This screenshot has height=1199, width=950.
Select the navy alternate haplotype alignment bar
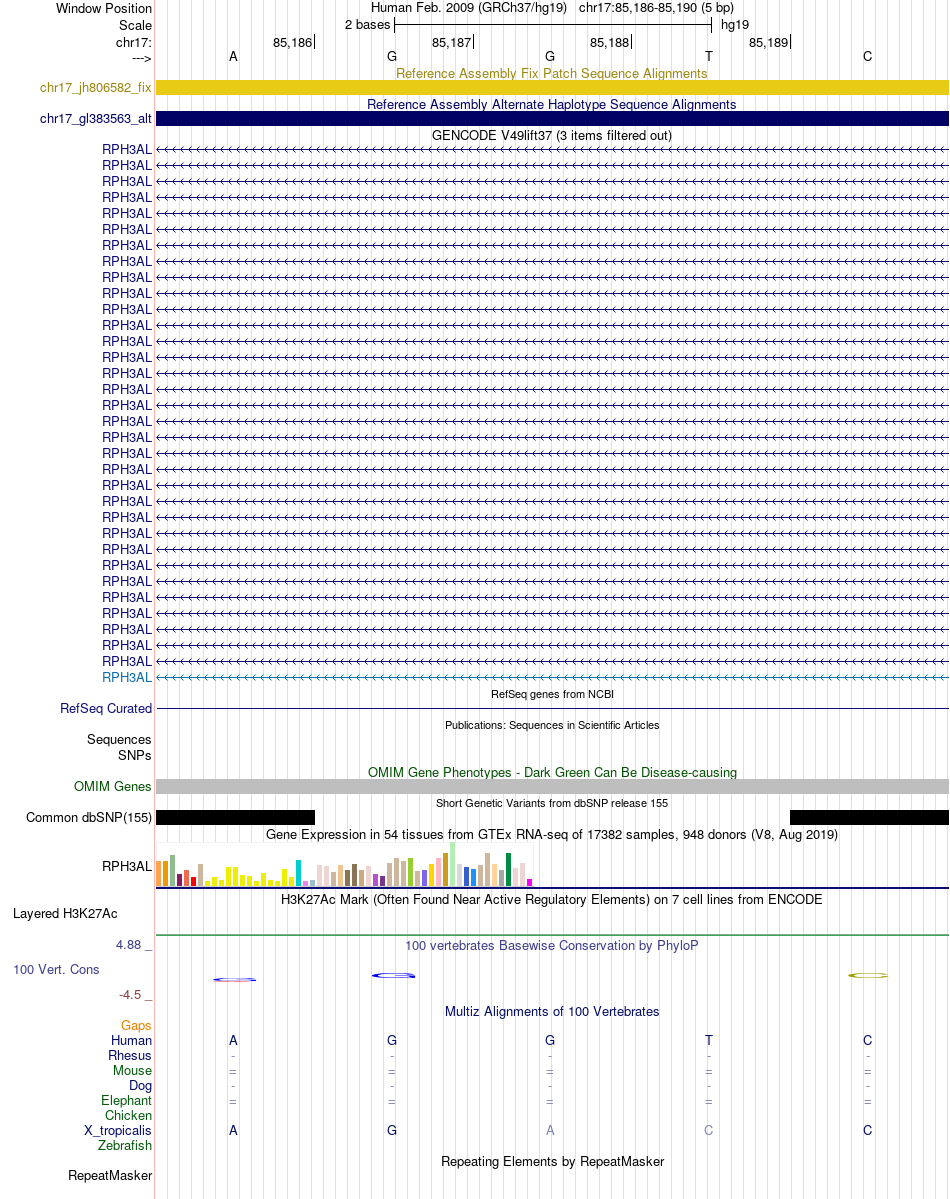pos(552,119)
